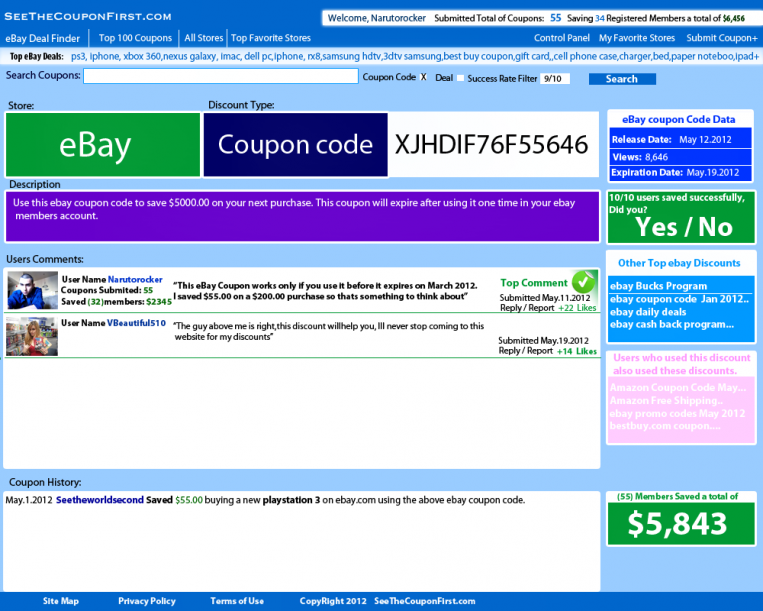Click the $6,456 total savings figure
The width and height of the screenshot is (763, 611).
[x=734, y=18]
